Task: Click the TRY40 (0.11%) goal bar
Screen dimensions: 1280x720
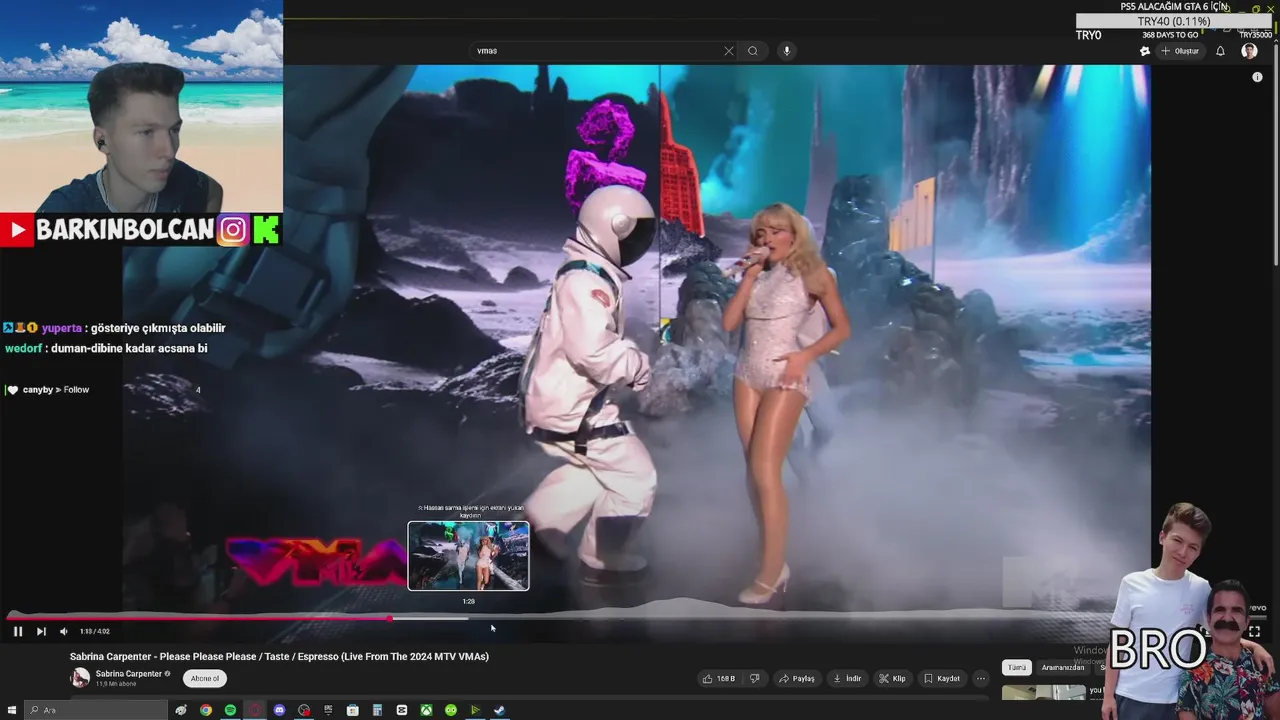Action: 1173,21
